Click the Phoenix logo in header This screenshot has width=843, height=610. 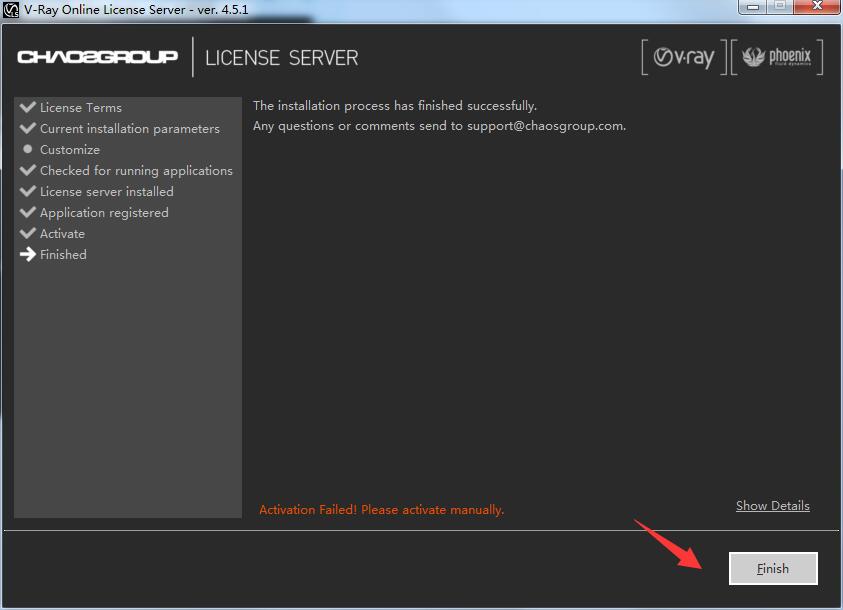tap(777, 57)
